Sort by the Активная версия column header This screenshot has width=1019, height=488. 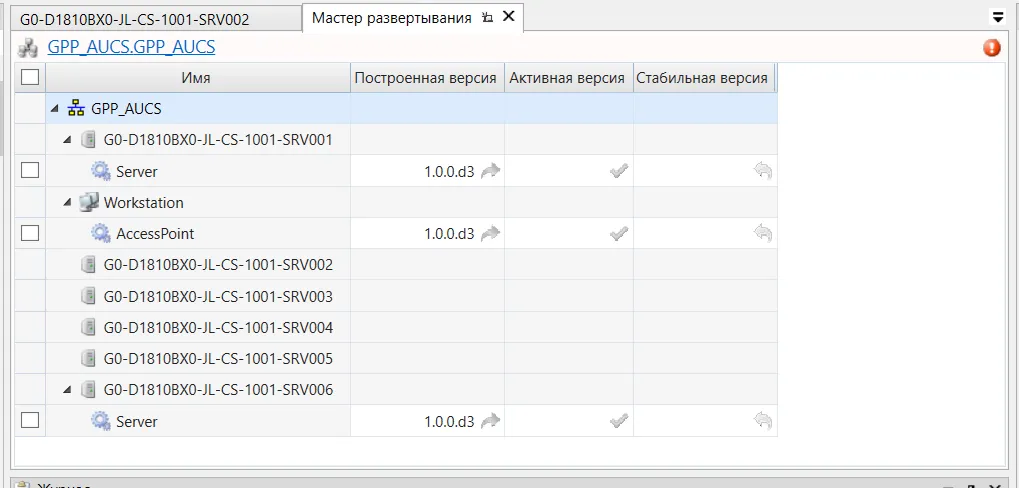pos(569,78)
